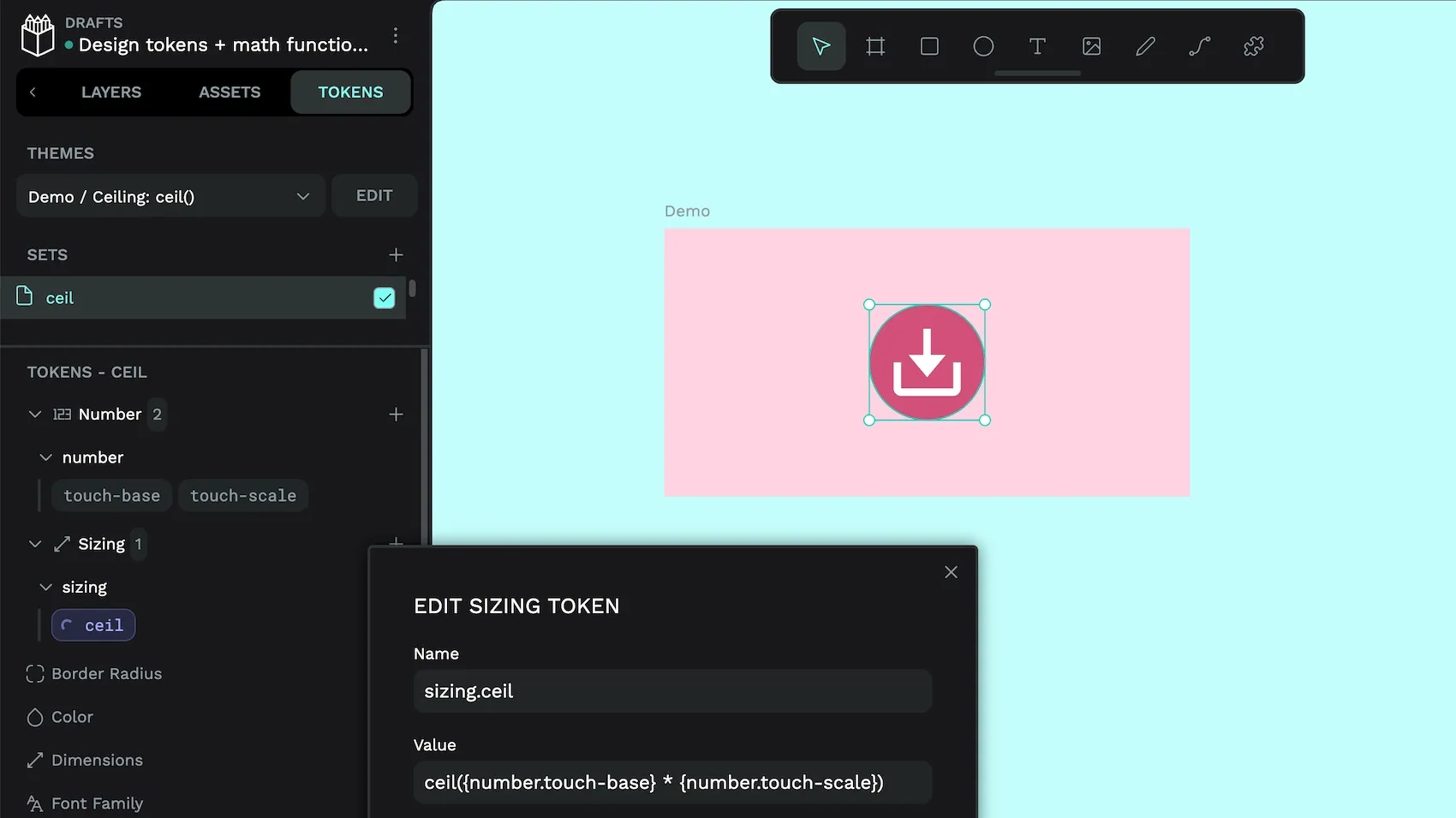Click the Color droplet icon

coord(35,717)
